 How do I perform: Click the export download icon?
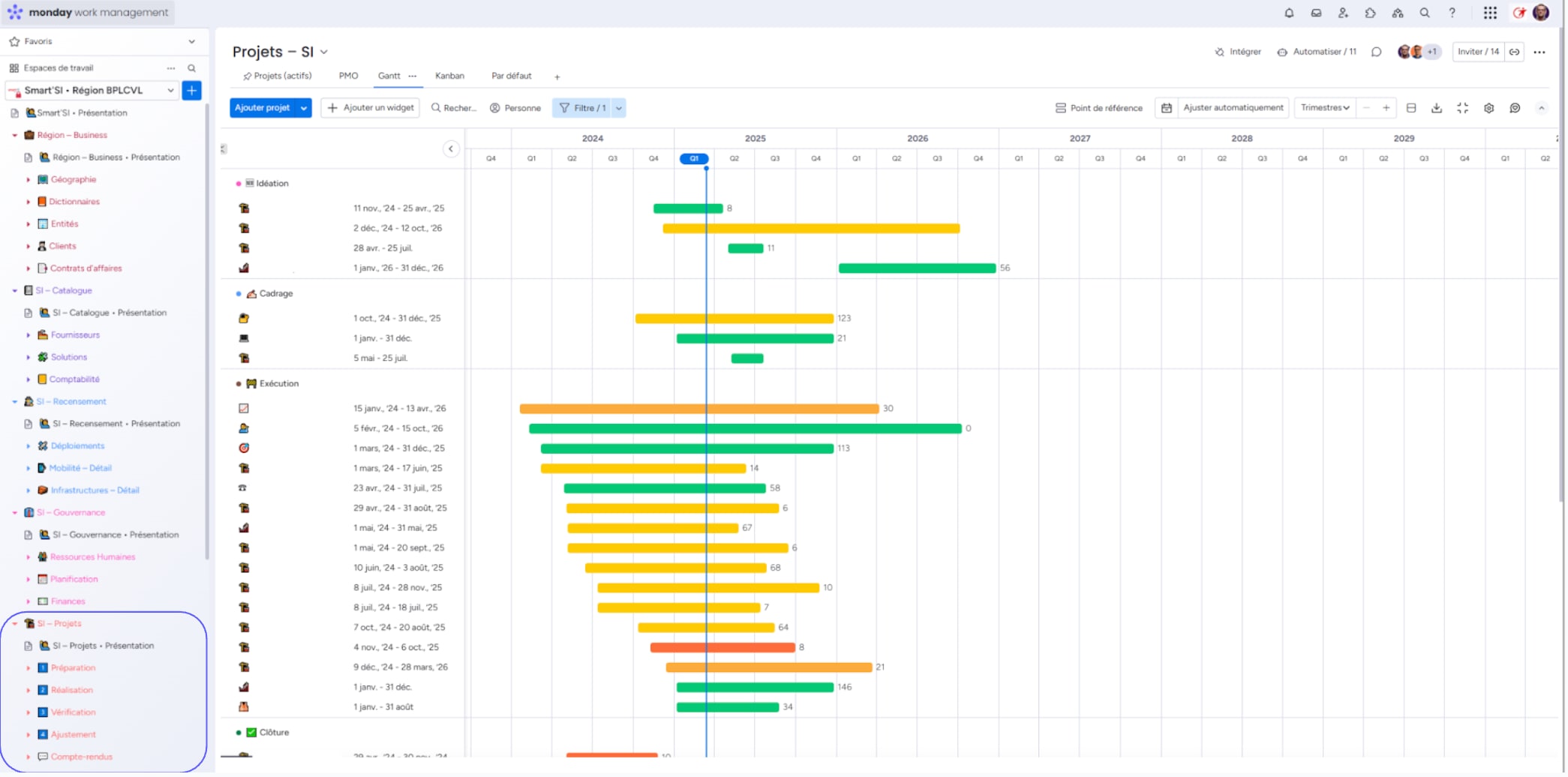pyautogui.click(x=1436, y=108)
